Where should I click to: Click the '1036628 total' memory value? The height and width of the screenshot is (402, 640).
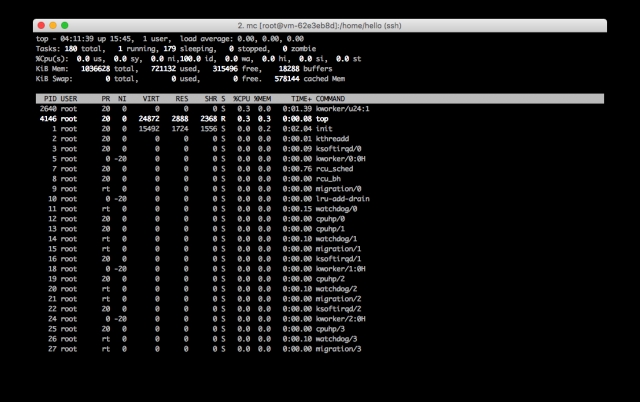[x=108, y=69]
